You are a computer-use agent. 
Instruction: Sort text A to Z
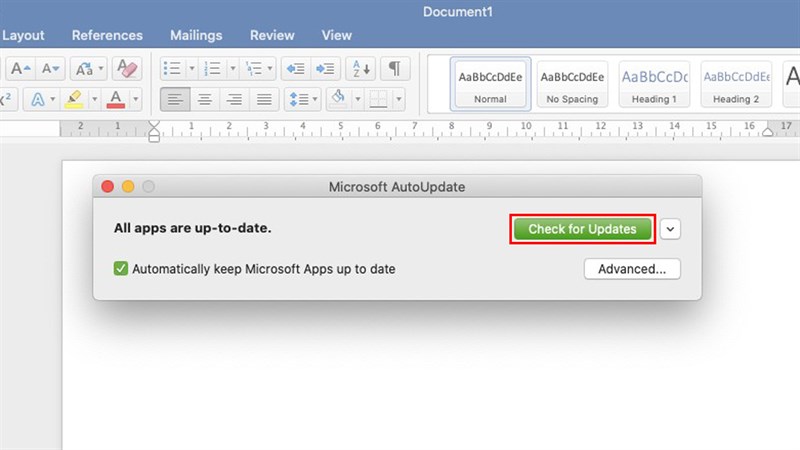[361, 68]
